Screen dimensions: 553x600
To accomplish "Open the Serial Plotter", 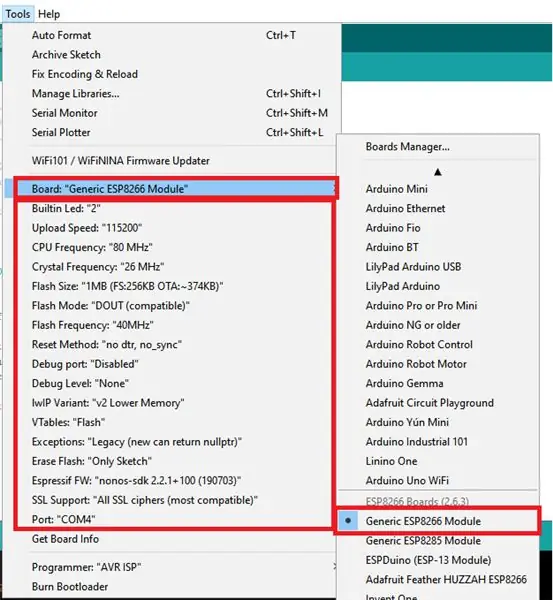I will tap(172, 132).
